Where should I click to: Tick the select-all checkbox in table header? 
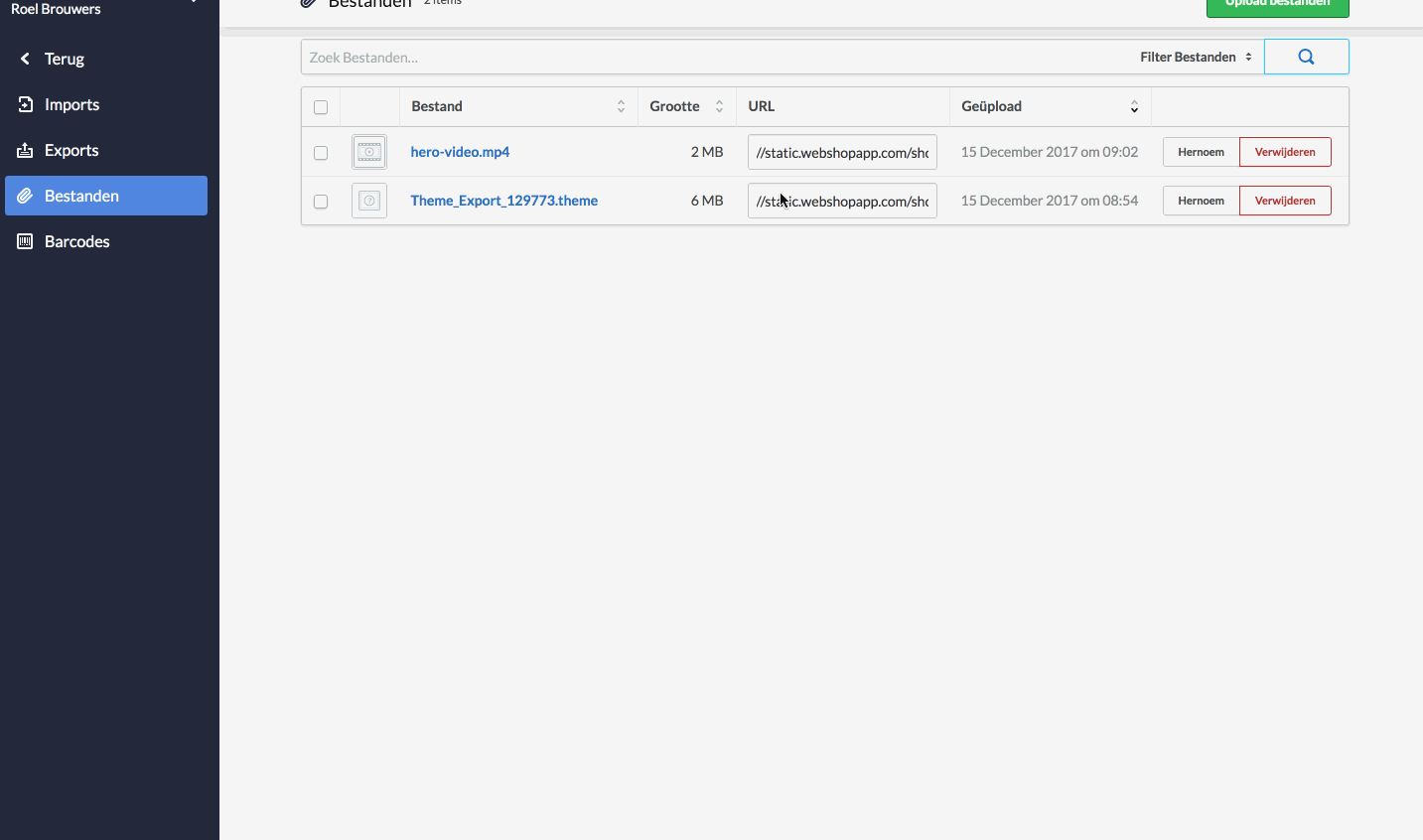321,107
